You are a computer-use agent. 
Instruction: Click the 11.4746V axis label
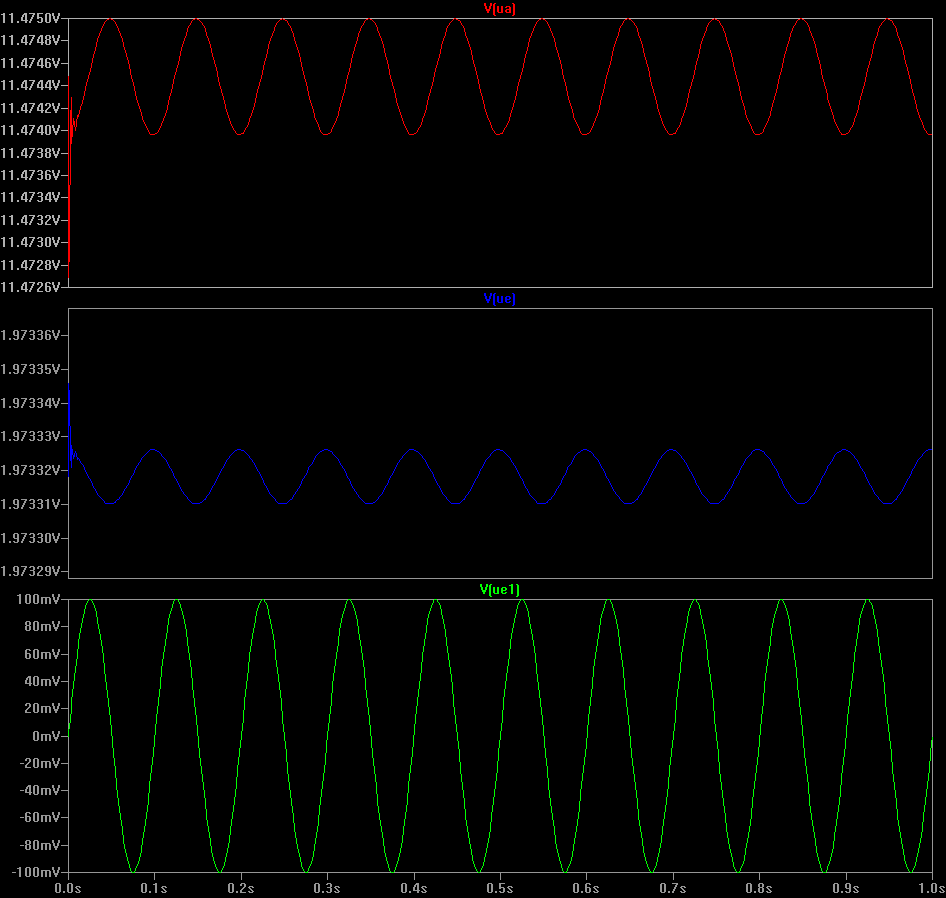30,63
